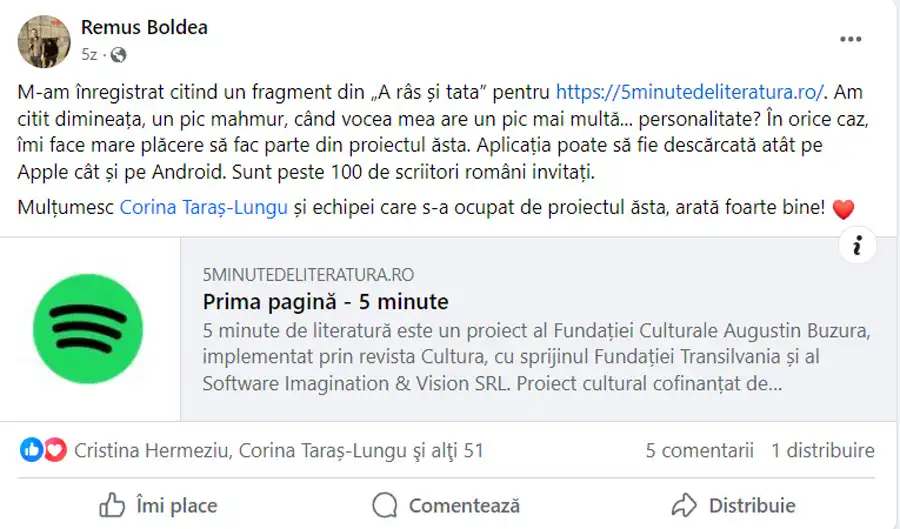Click the blue Like reaction icon
Screen dimensions: 900x529
(x=32, y=450)
